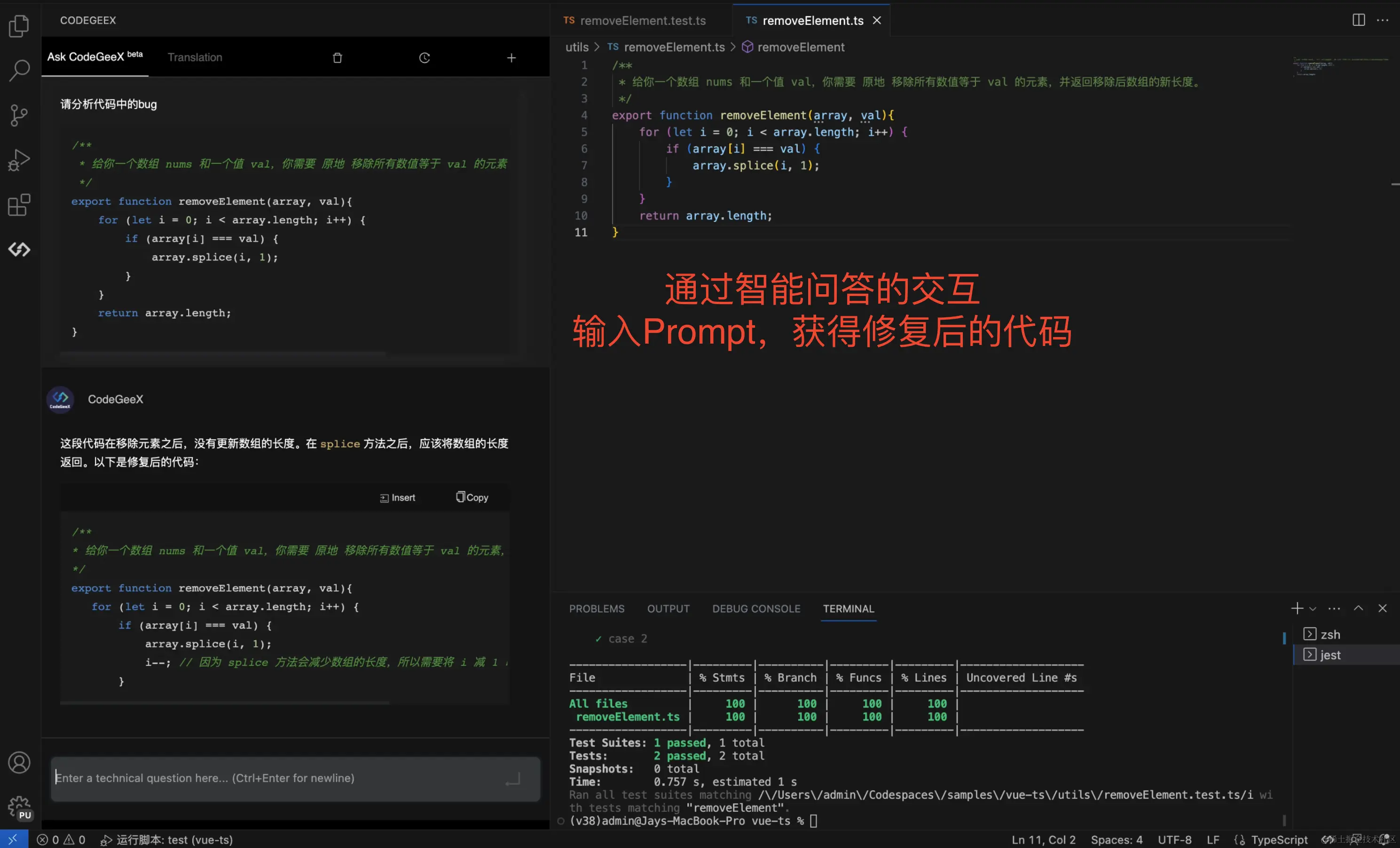Click the Insert code button
Viewport: 1400px width, 848px height.
coord(398,497)
